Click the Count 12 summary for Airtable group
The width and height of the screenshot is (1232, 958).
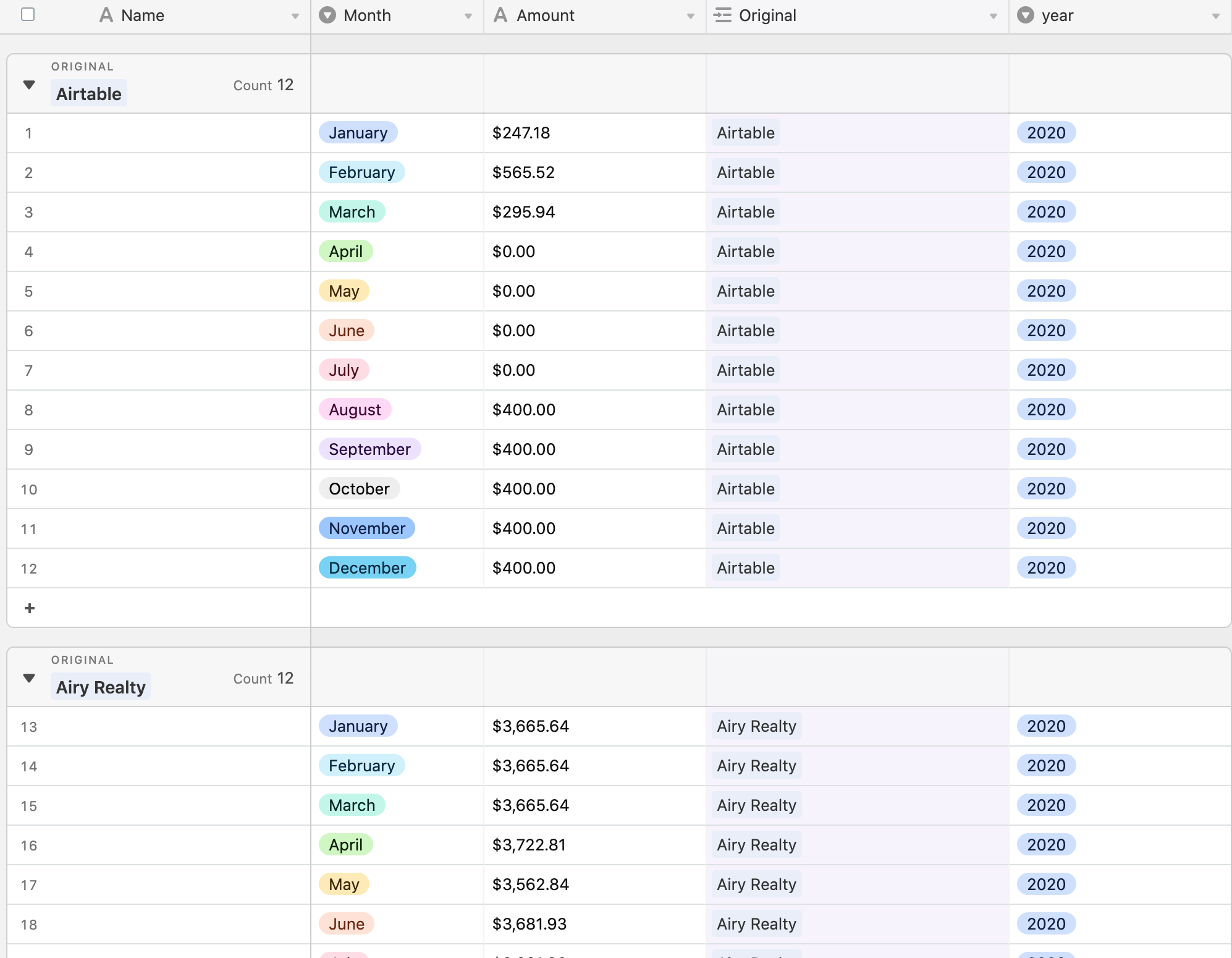(x=263, y=85)
